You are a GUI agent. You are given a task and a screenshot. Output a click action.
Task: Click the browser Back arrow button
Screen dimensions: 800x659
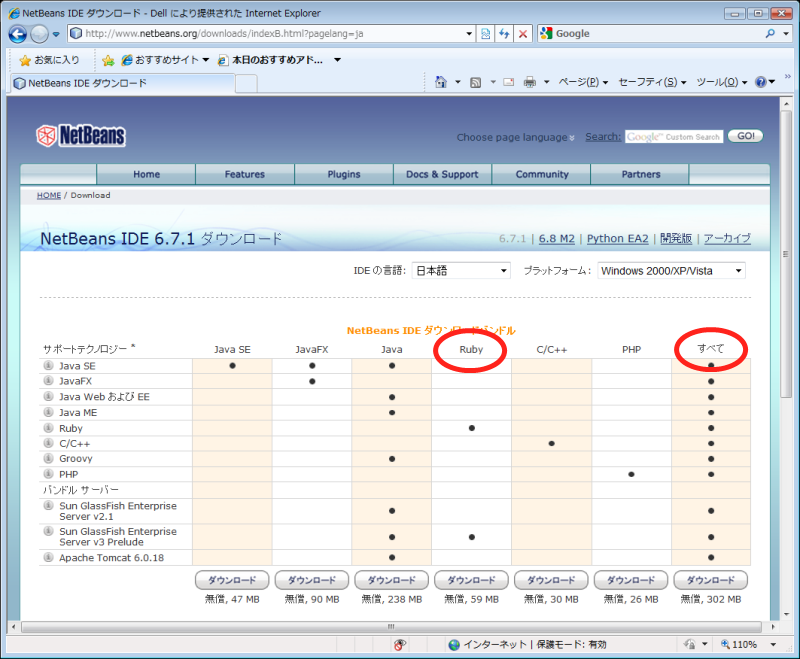17,34
